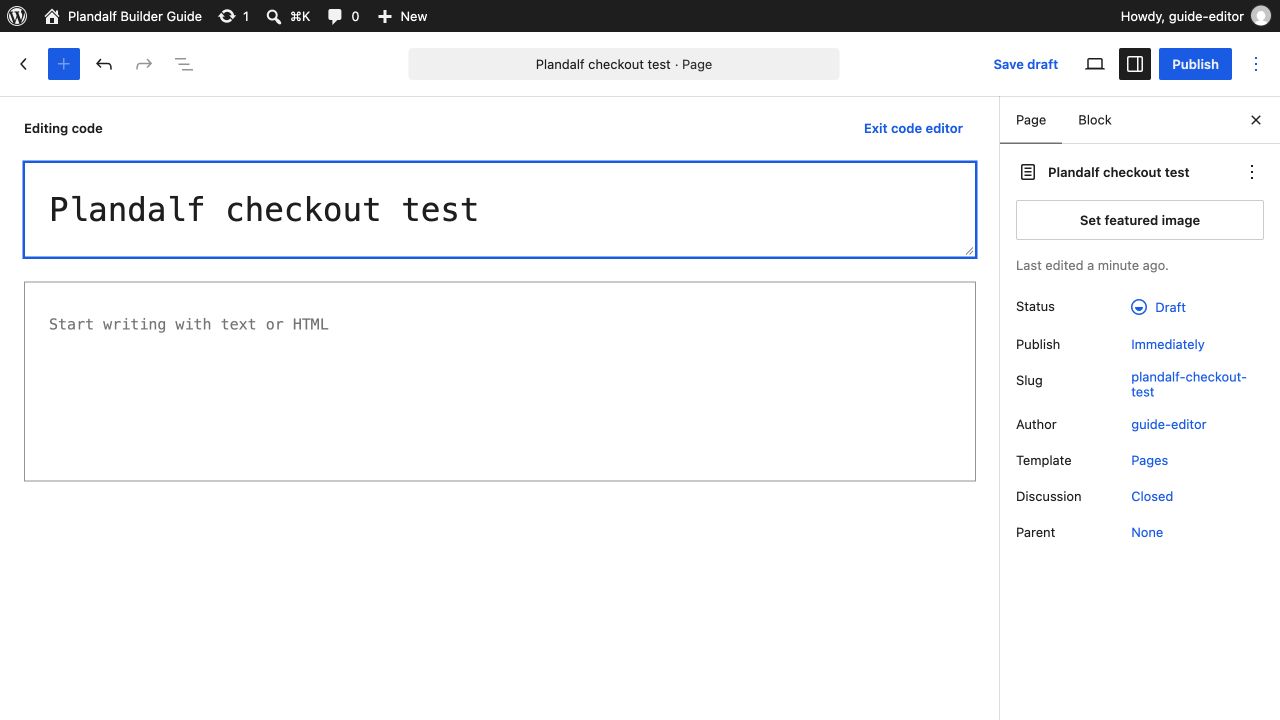Click into the page title text field

pos(500,210)
